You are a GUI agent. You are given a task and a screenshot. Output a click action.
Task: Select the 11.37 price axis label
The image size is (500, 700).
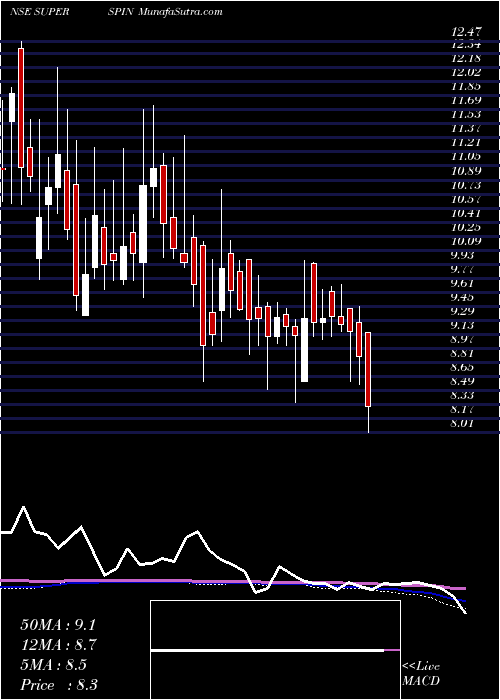click(467, 129)
